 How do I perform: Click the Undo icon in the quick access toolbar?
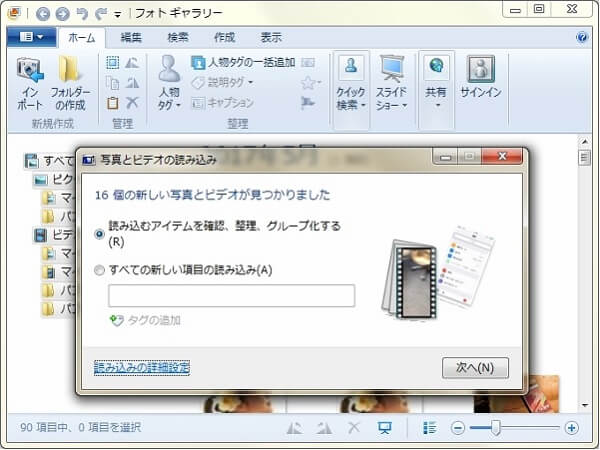tap(82, 14)
